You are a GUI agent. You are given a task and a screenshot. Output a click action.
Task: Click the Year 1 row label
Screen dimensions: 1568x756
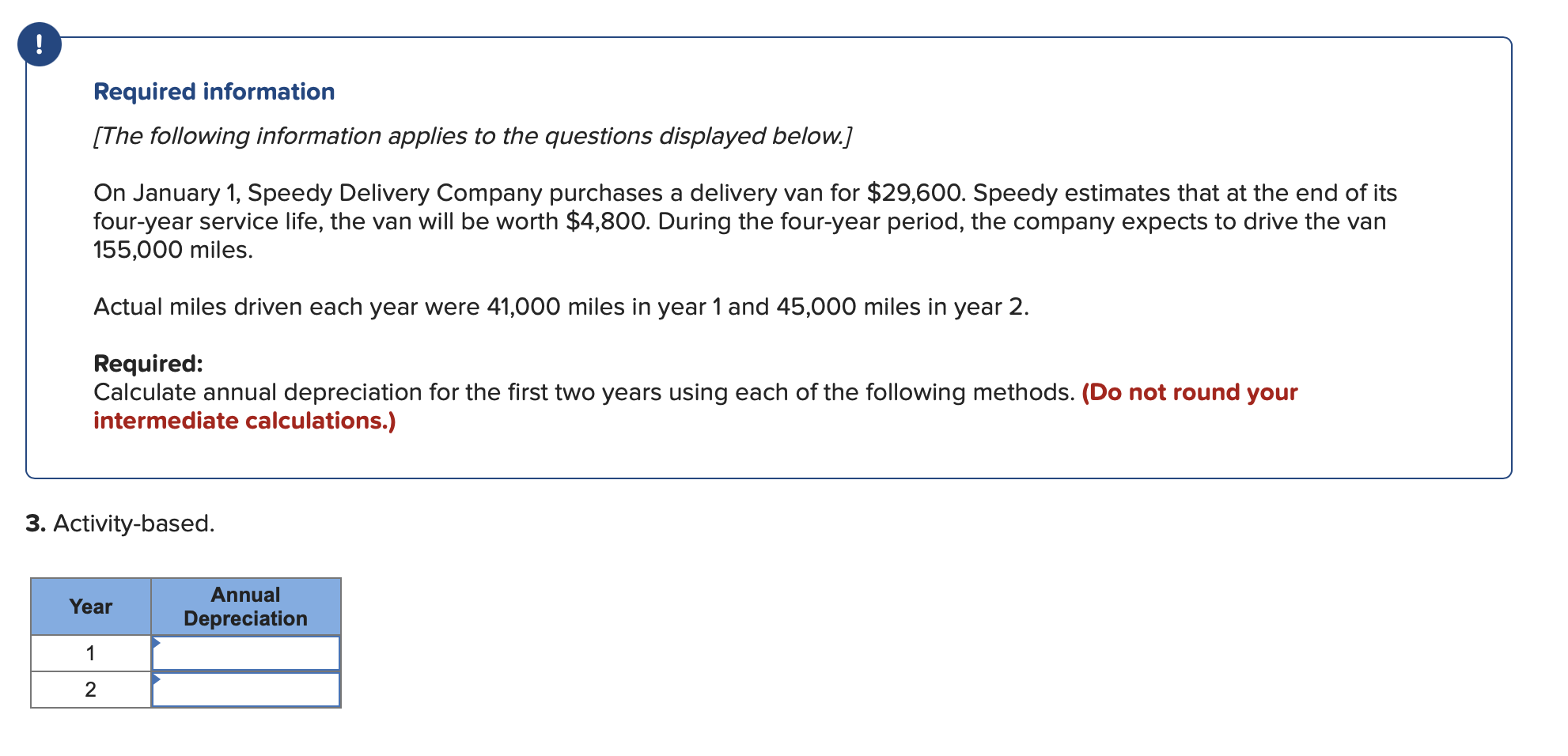pyautogui.click(x=90, y=652)
